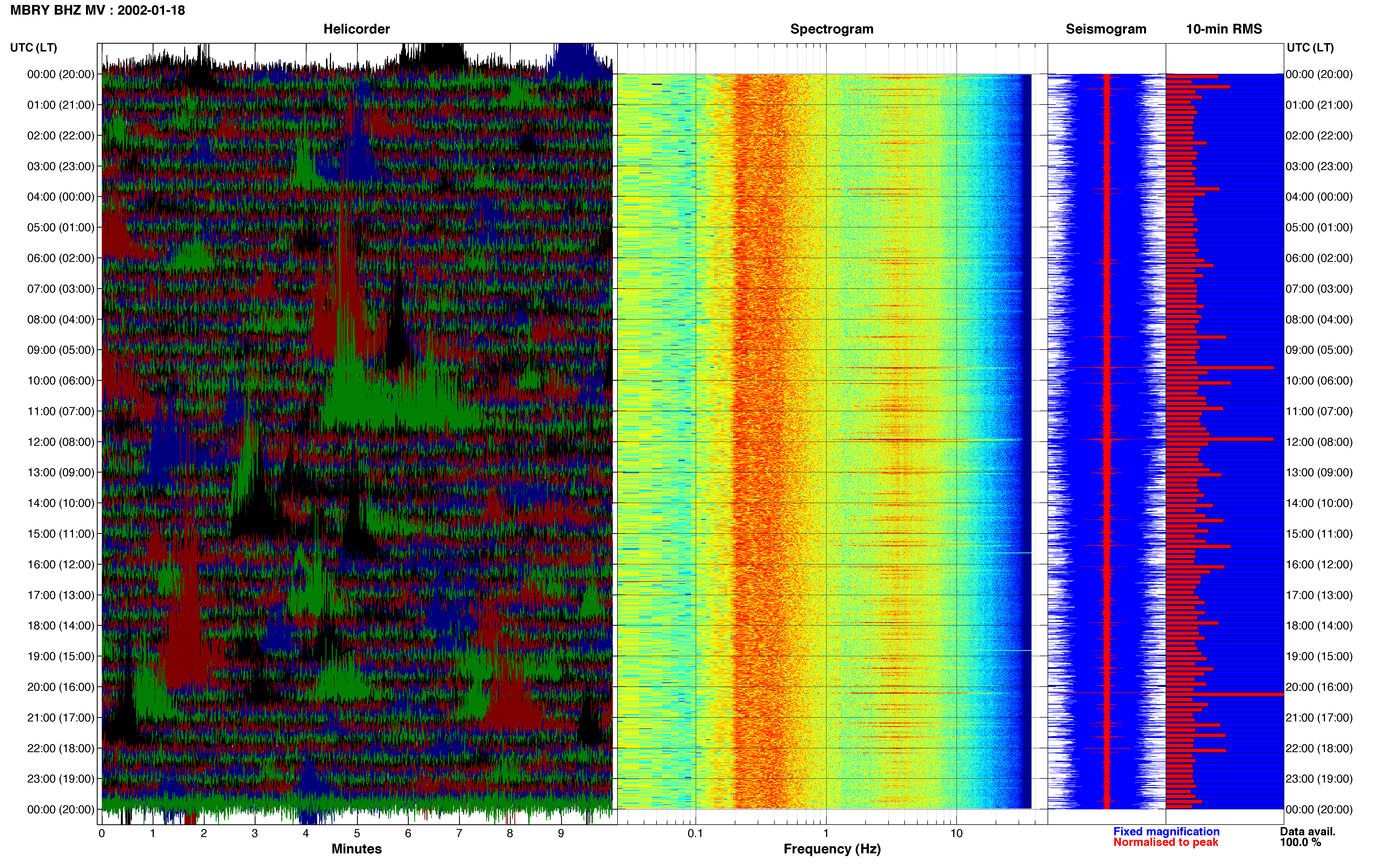Screen dimensions: 1388x868
Task: Click '13:00 (09:00)' on the helicorder's left axis
Action: point(61,473)
